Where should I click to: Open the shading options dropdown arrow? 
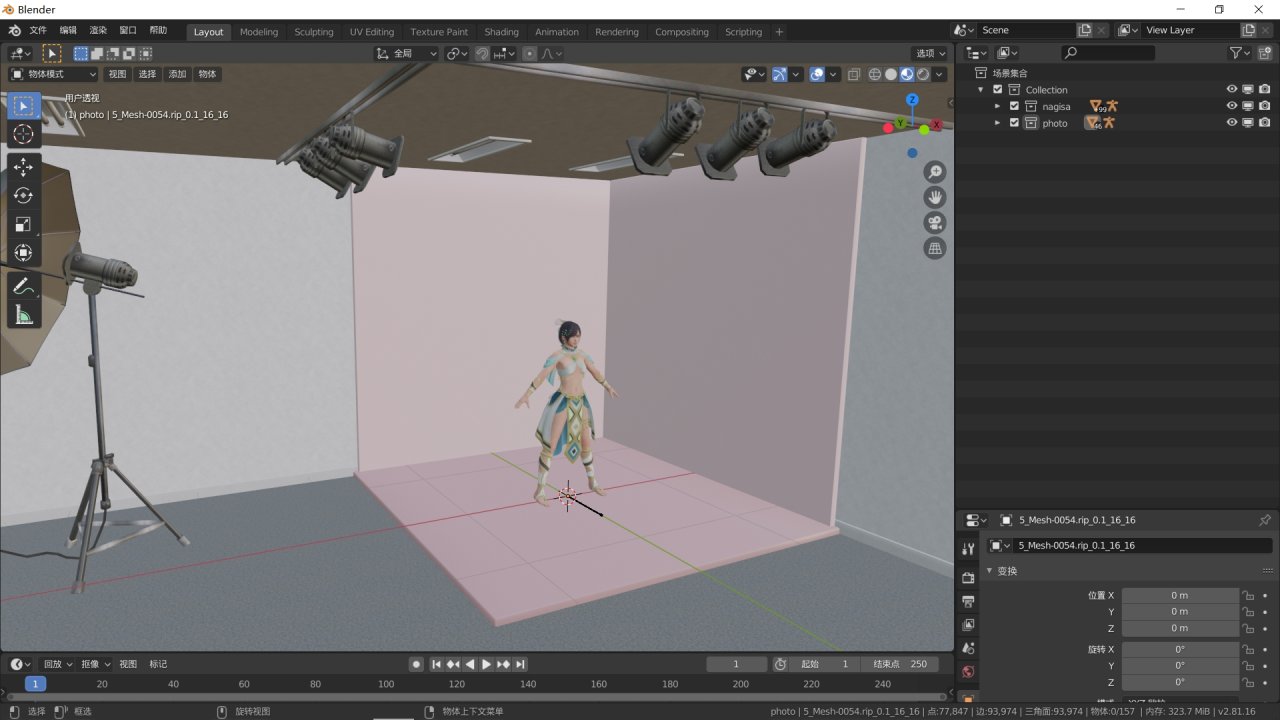coord(941,74)
